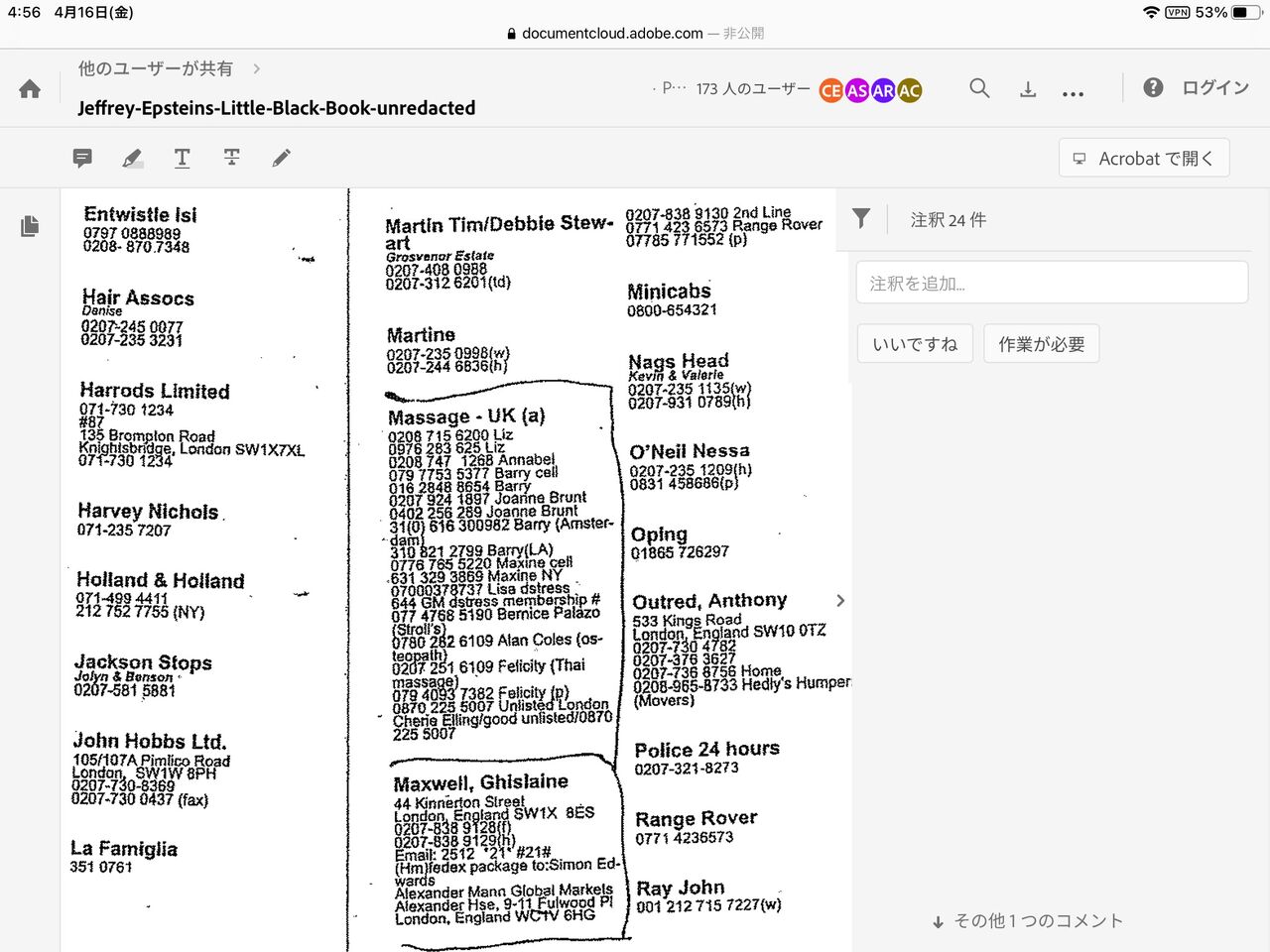1270x952 pixels.
Task: Click the Holland & Holland heading
Action: pos(160,580)
